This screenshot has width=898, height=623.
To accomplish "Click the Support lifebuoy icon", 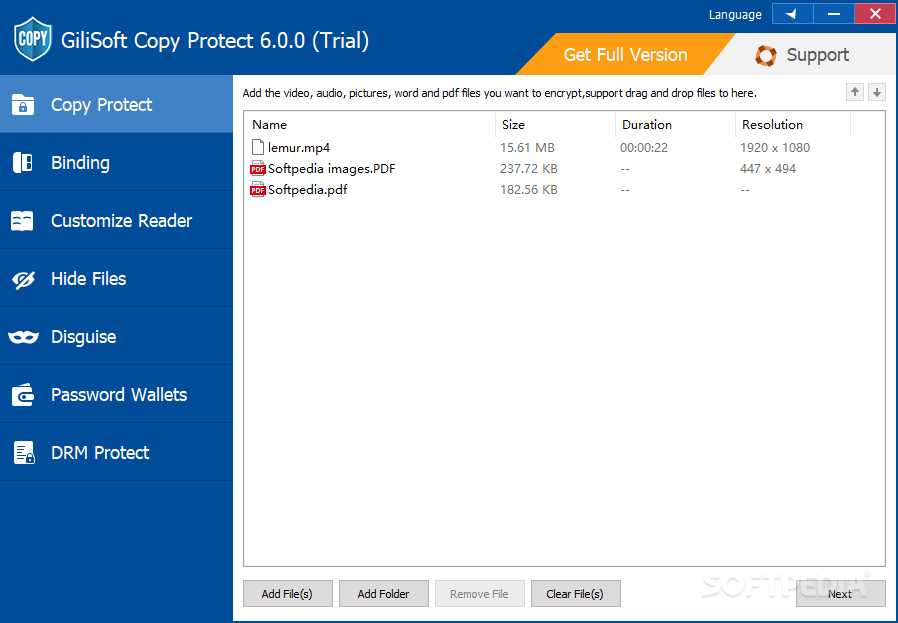I will (x=766, y=56).
